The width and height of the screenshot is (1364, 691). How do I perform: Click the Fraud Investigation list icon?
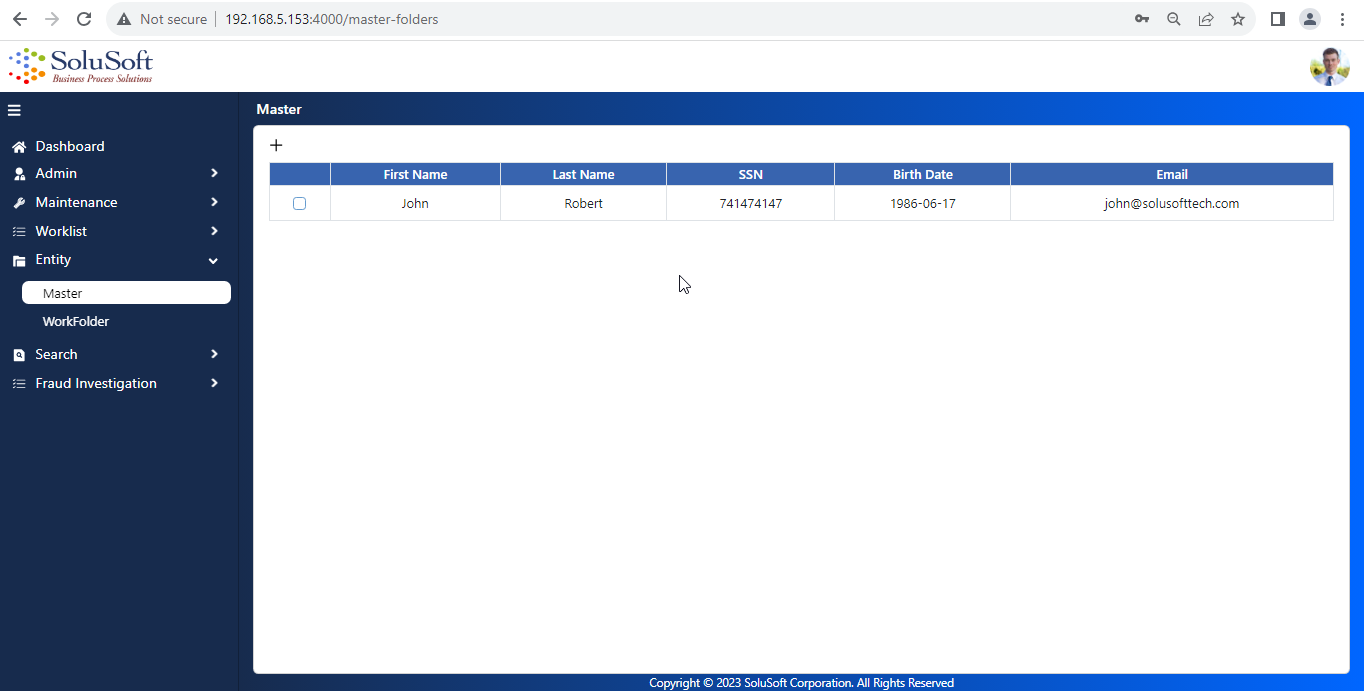[18, 384]
